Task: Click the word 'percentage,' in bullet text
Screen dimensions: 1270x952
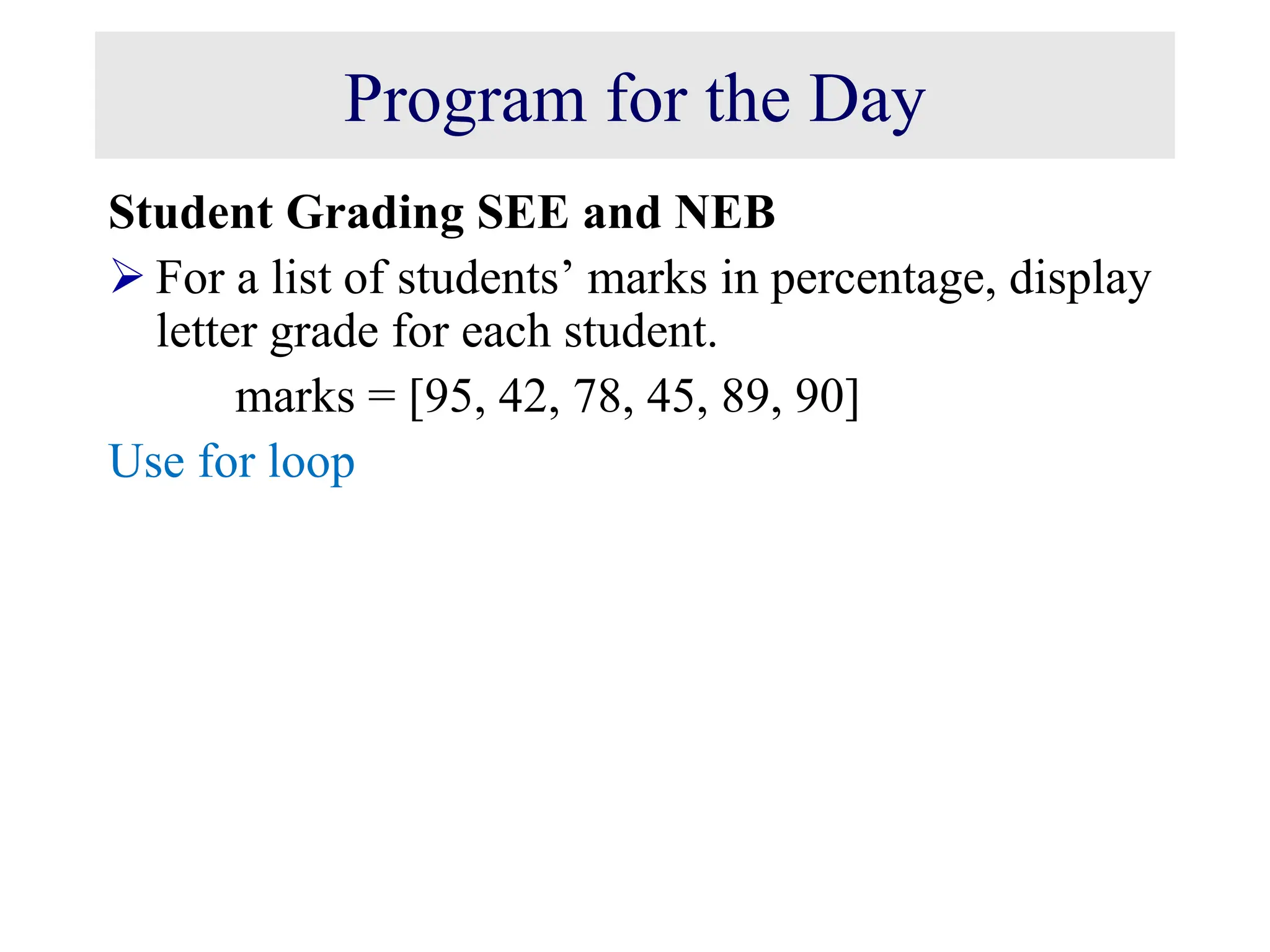Action: click(882, 278)
